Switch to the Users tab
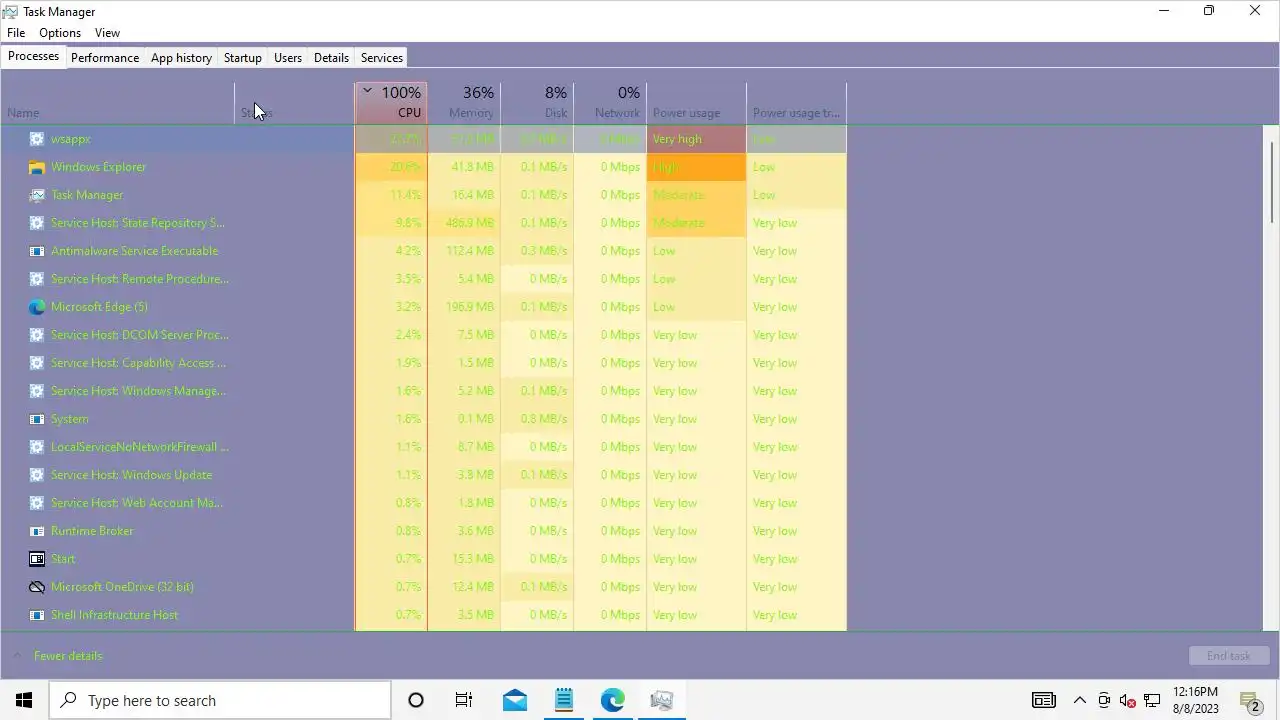Viewport: 1280px width, 720px height. [x=288, y=58]
